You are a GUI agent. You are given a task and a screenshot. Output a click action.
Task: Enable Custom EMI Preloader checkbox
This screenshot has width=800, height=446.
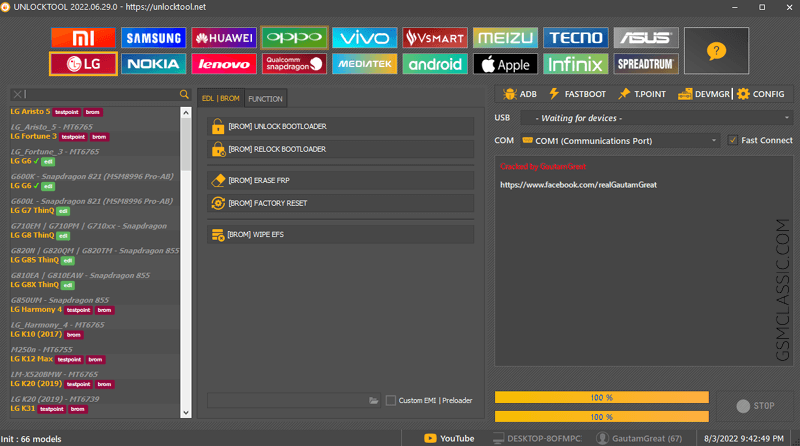coord(391,401)
